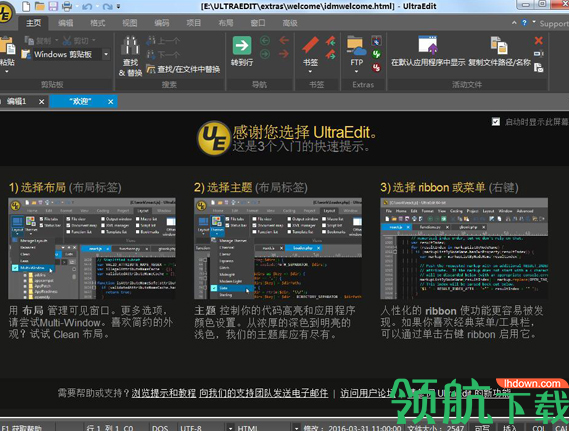Image resolution: width=569 pixels, height=431 pixels.
Task: Open the 浏览提示和教程 link
Action: click(164, 393)
